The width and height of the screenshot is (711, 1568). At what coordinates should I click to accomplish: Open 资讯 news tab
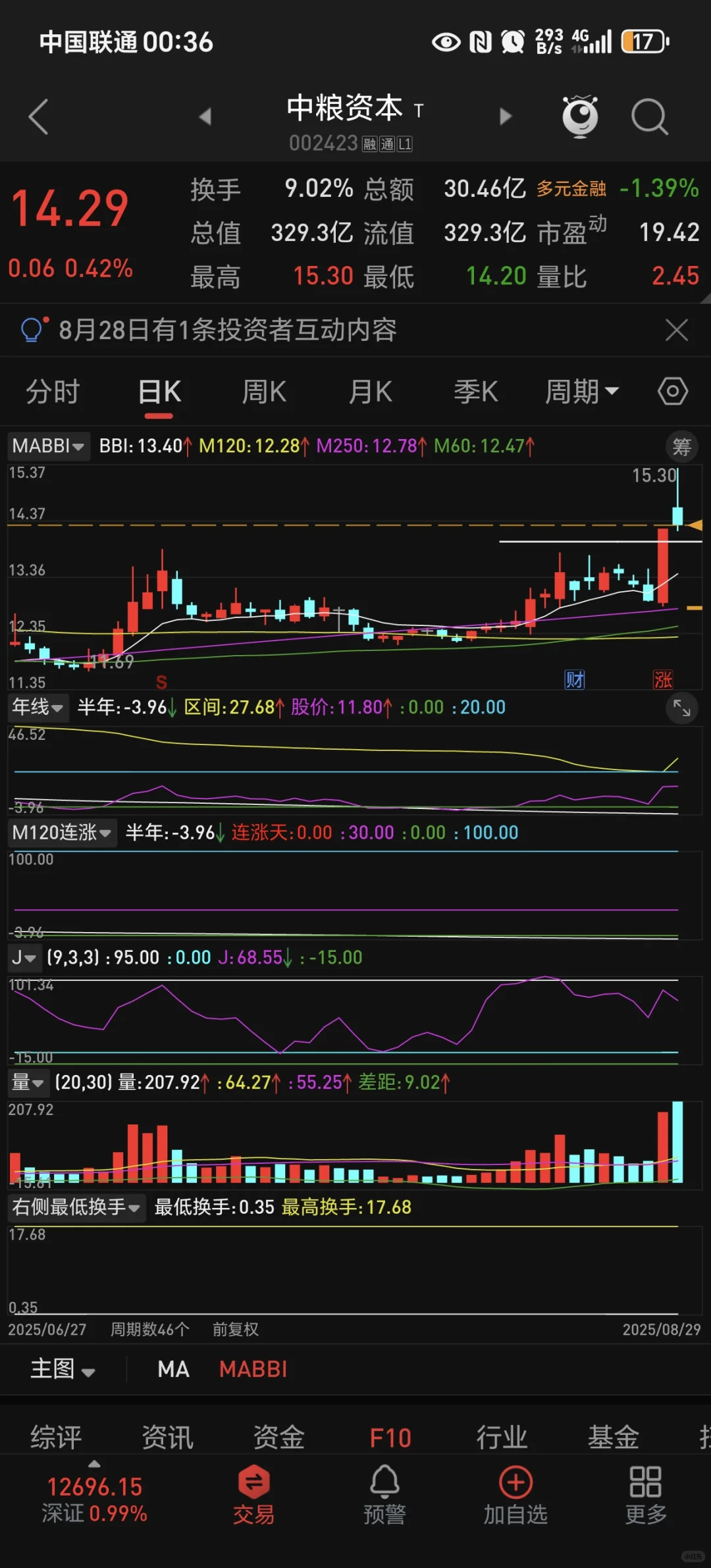click(x=168, y=1437)
